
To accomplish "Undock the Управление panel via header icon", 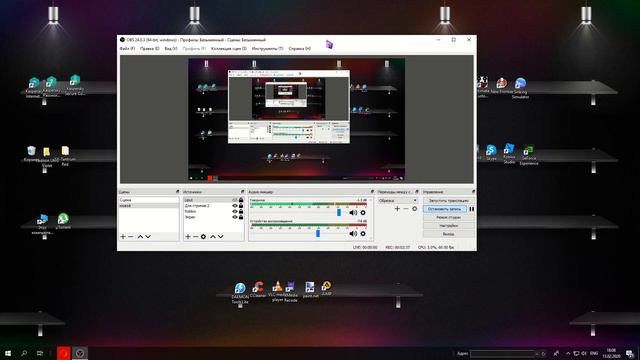I will (473, 191).
